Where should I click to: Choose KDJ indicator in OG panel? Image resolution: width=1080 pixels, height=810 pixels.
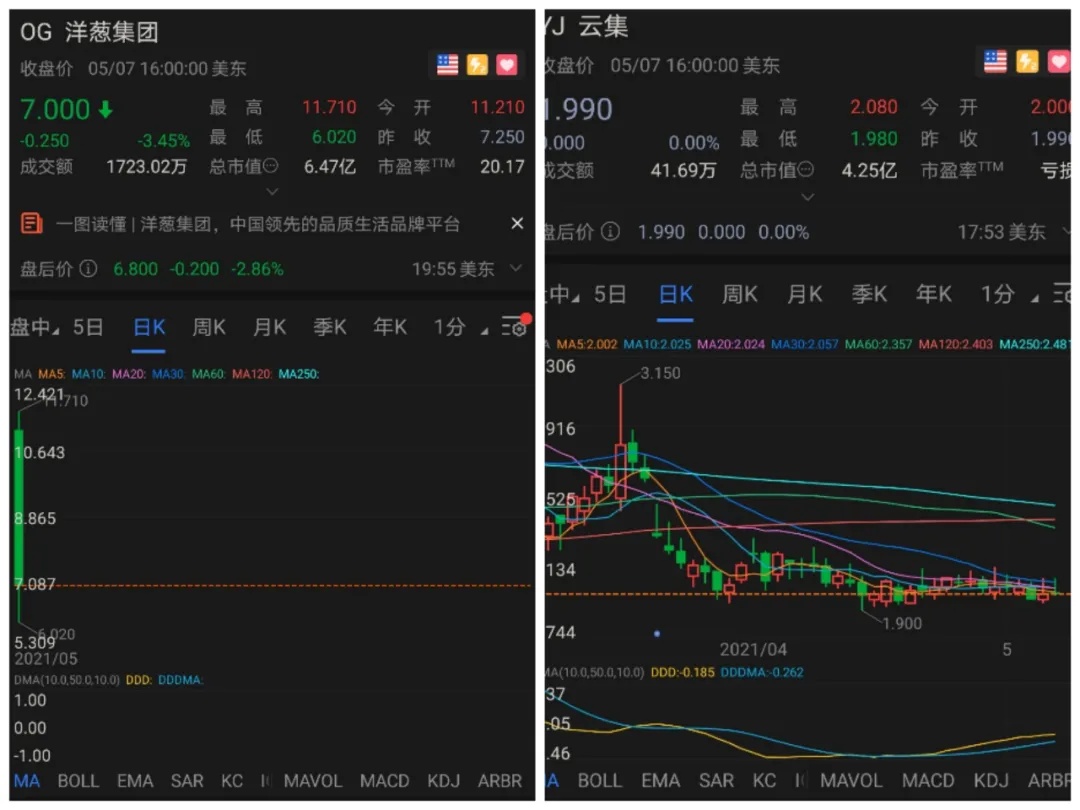[444, 781]
